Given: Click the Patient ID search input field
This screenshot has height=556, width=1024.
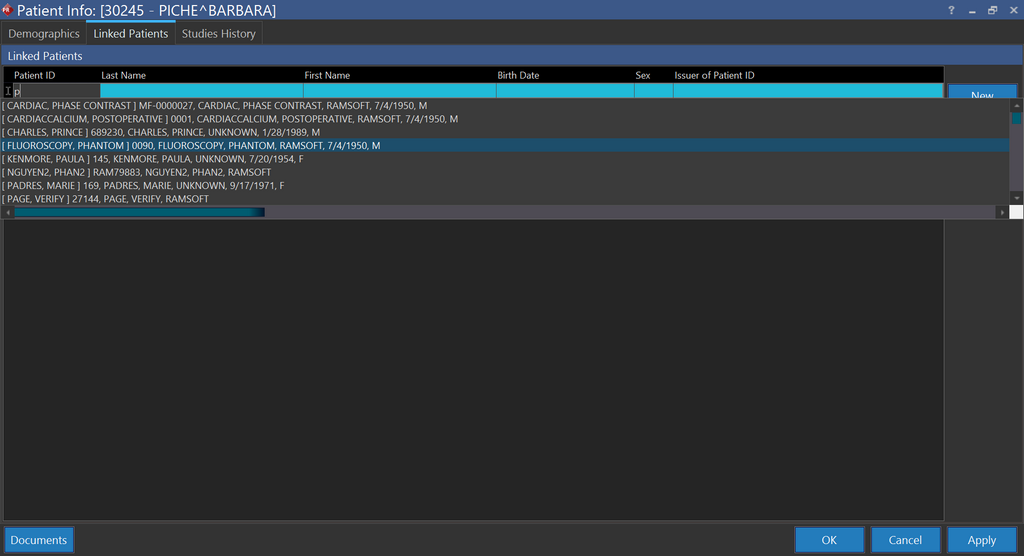Looking at the screenshot, I should click(56, 91).
